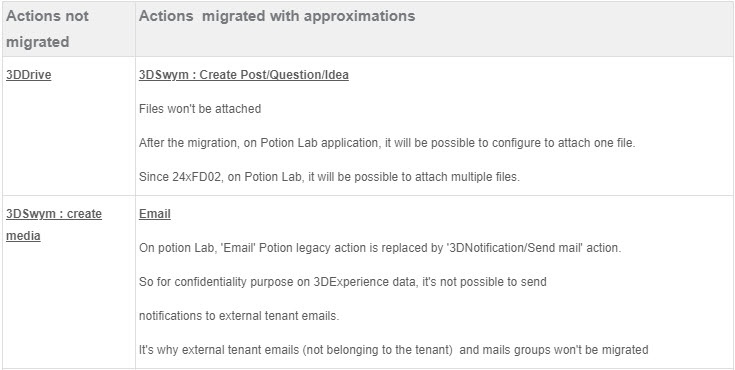Open the underlined Email heading link
The image size is (735, 370).
click(155, 214)
